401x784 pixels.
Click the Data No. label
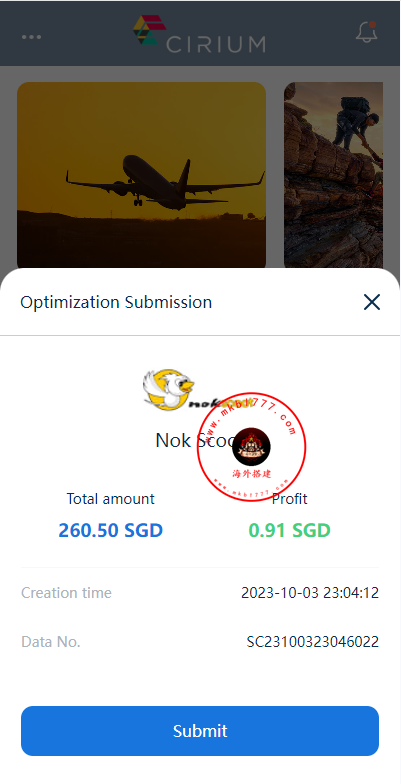click(50, 642)
